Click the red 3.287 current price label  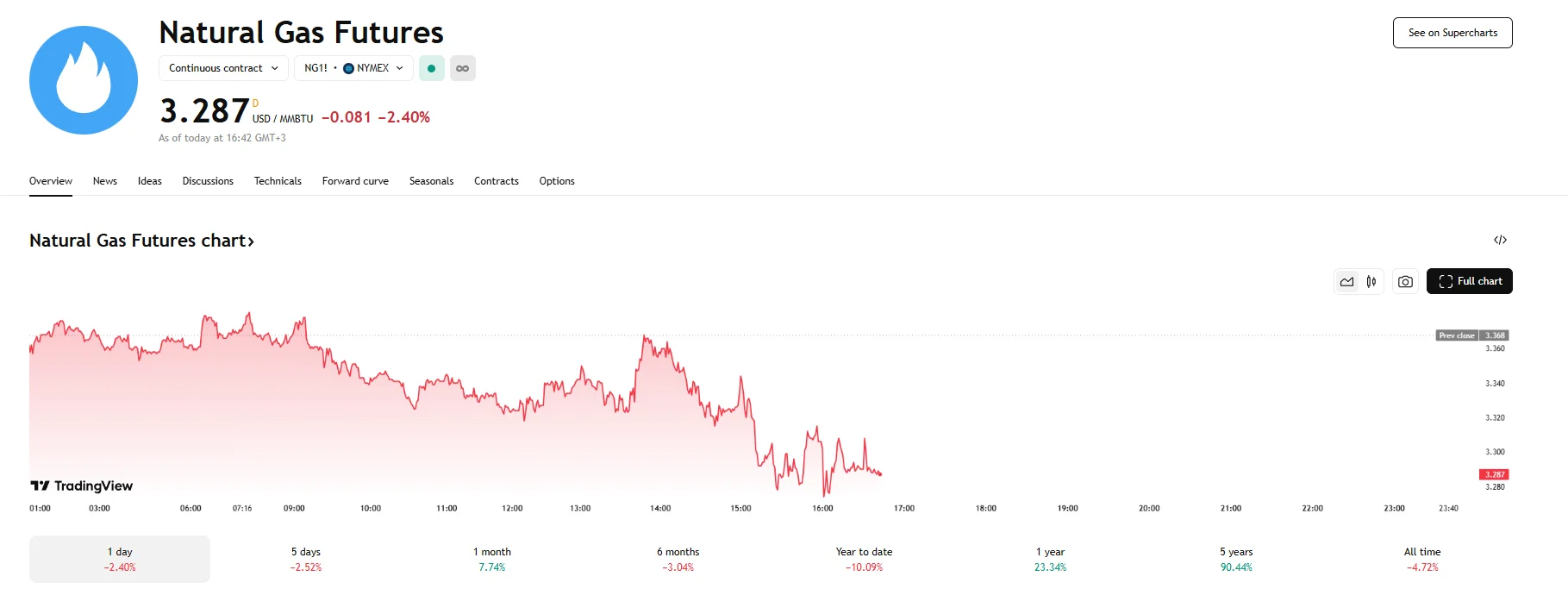[x=1494, y=474]
